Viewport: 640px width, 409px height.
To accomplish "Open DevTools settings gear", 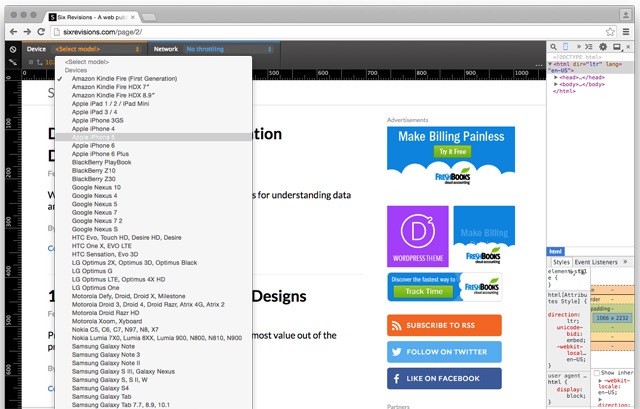I will point(603,47).
